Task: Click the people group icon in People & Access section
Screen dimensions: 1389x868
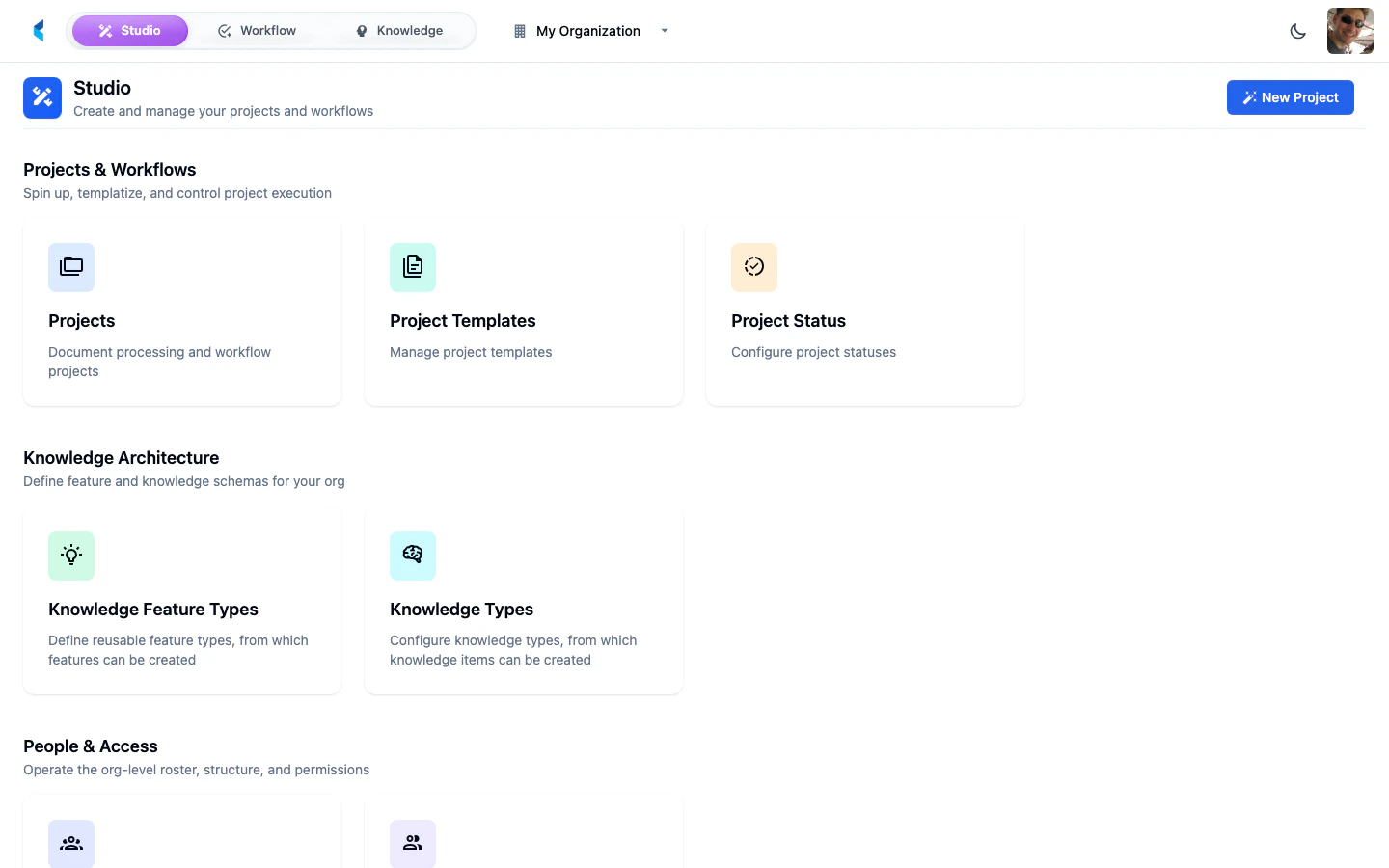Action: [x=71, y=843]
